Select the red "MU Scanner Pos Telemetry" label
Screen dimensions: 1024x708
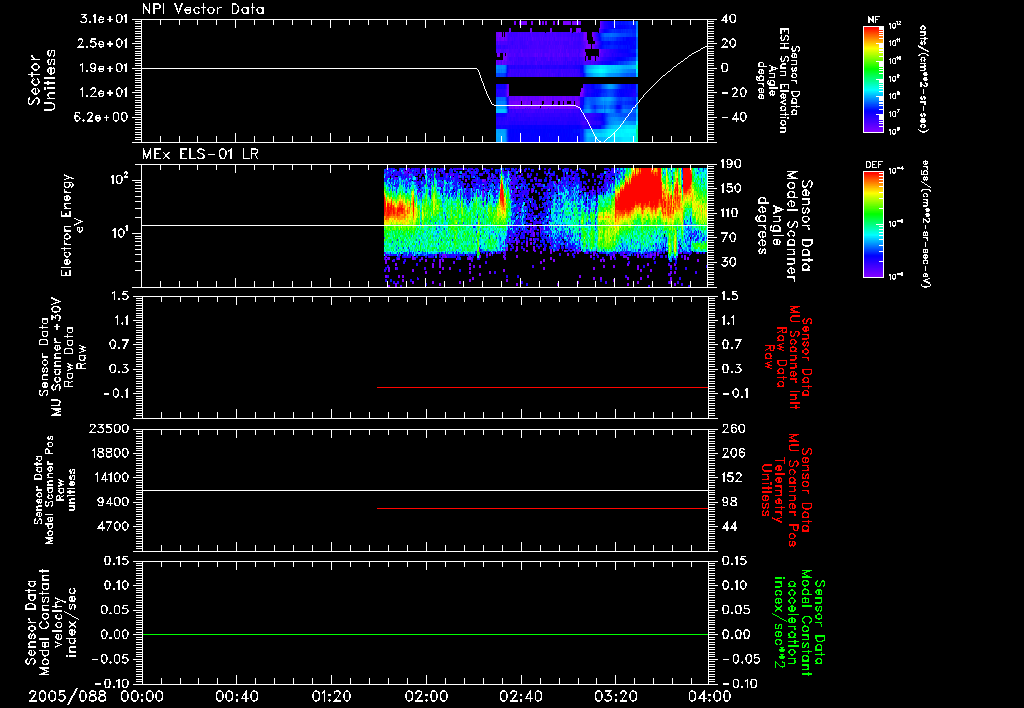[787, 490]
